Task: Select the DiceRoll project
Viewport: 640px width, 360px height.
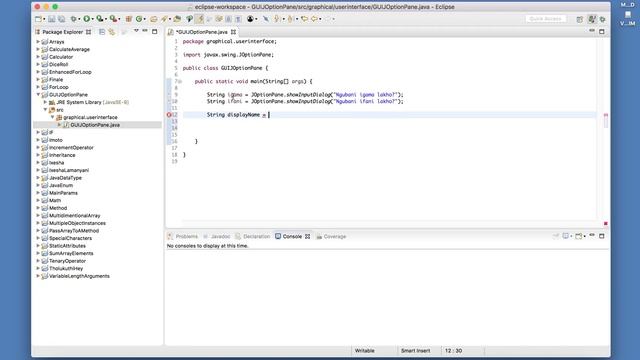Action: [x=58, y=64]
